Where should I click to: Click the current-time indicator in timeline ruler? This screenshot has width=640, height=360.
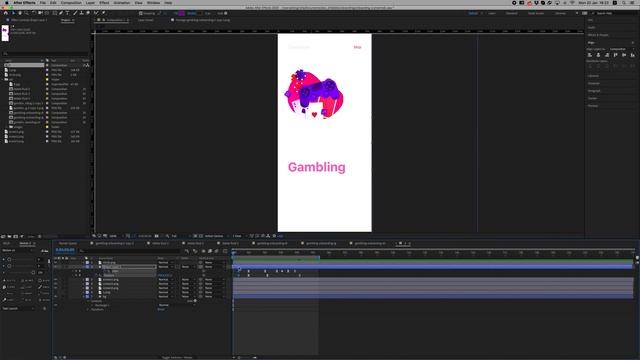click(x=233, y=253)
